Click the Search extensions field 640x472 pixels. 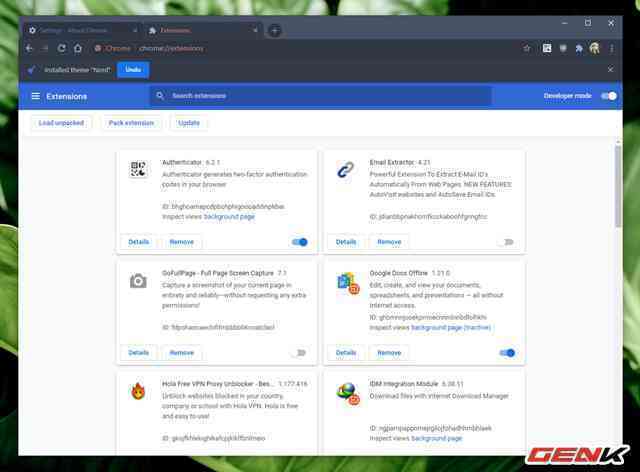321,96
